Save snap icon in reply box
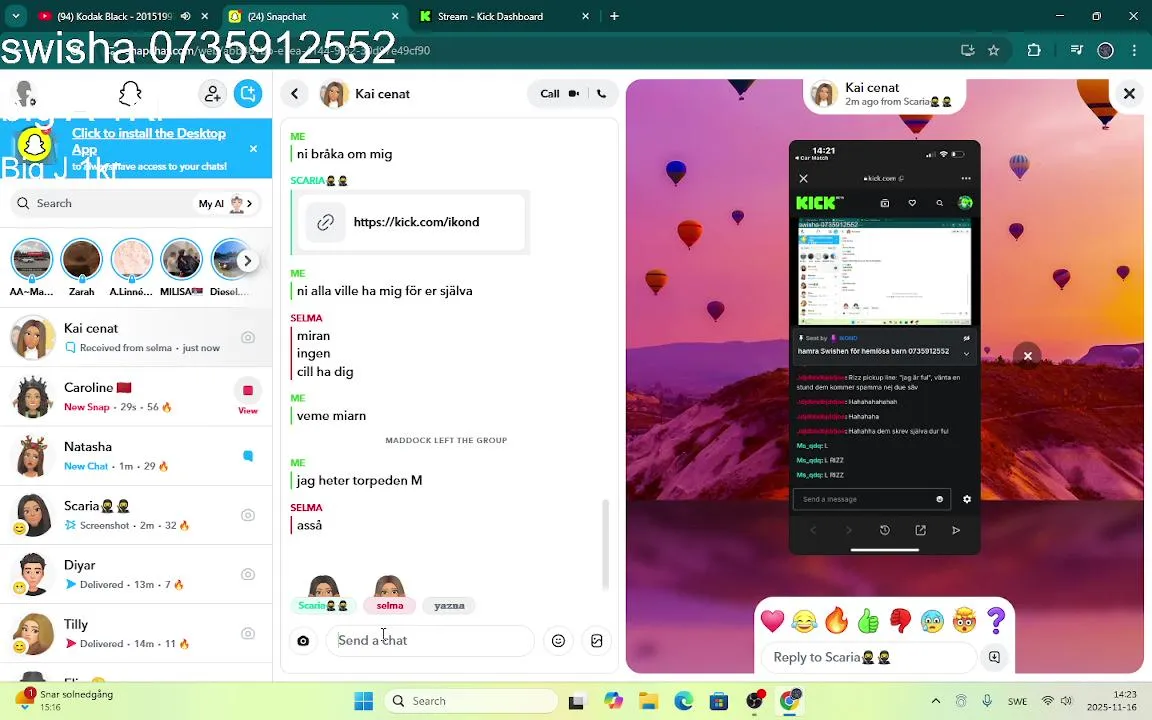Viewport: 1152px width, 720px height. click(994, 657)
